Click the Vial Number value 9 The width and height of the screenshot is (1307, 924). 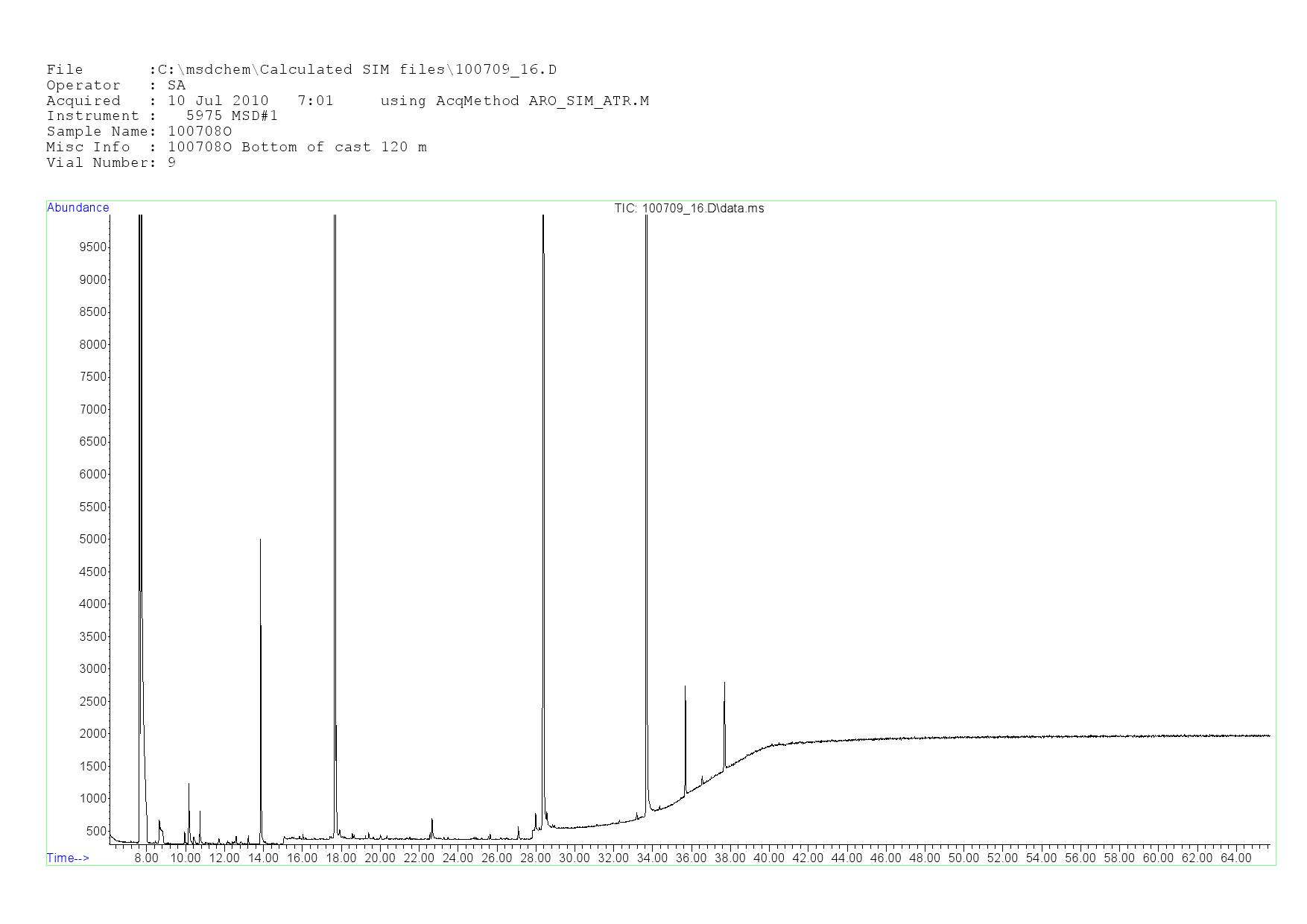tap(172, 163)
